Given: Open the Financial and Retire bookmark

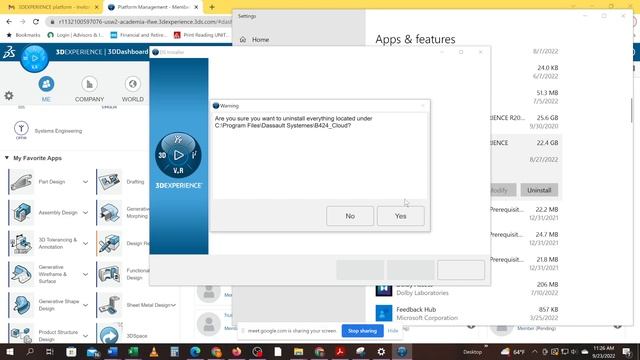Looking at the screenshot, I should tap(139, 35).
